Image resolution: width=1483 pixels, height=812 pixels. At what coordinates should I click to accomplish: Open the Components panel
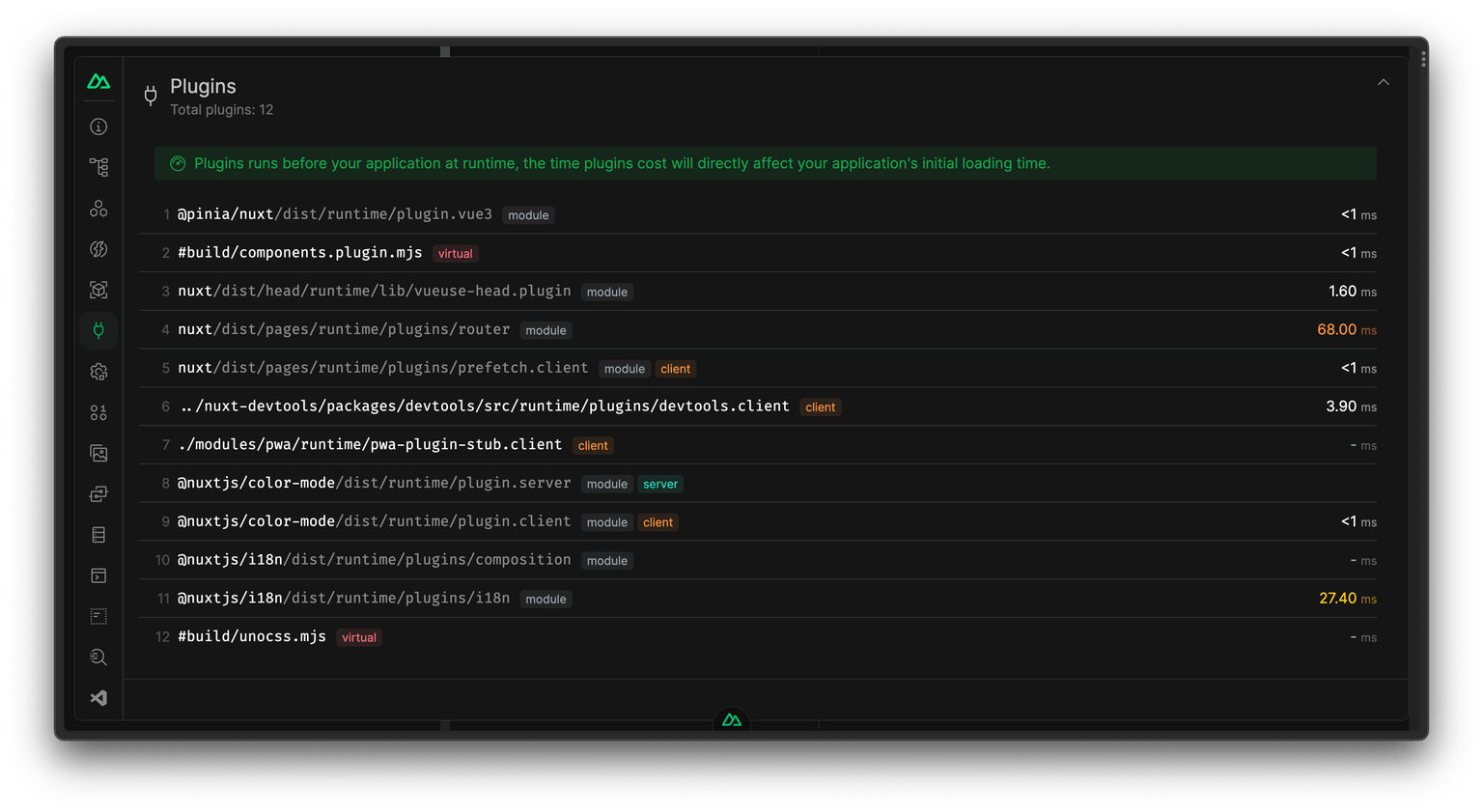pyautogui.click(x=98, y=208)
